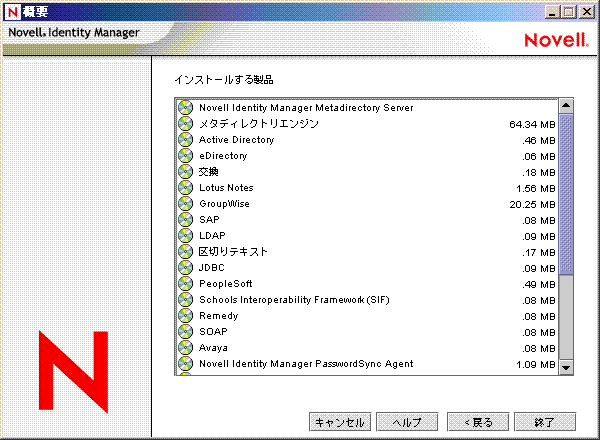
Task: Click the disc icon beside Active Directory
Action: 186,140
